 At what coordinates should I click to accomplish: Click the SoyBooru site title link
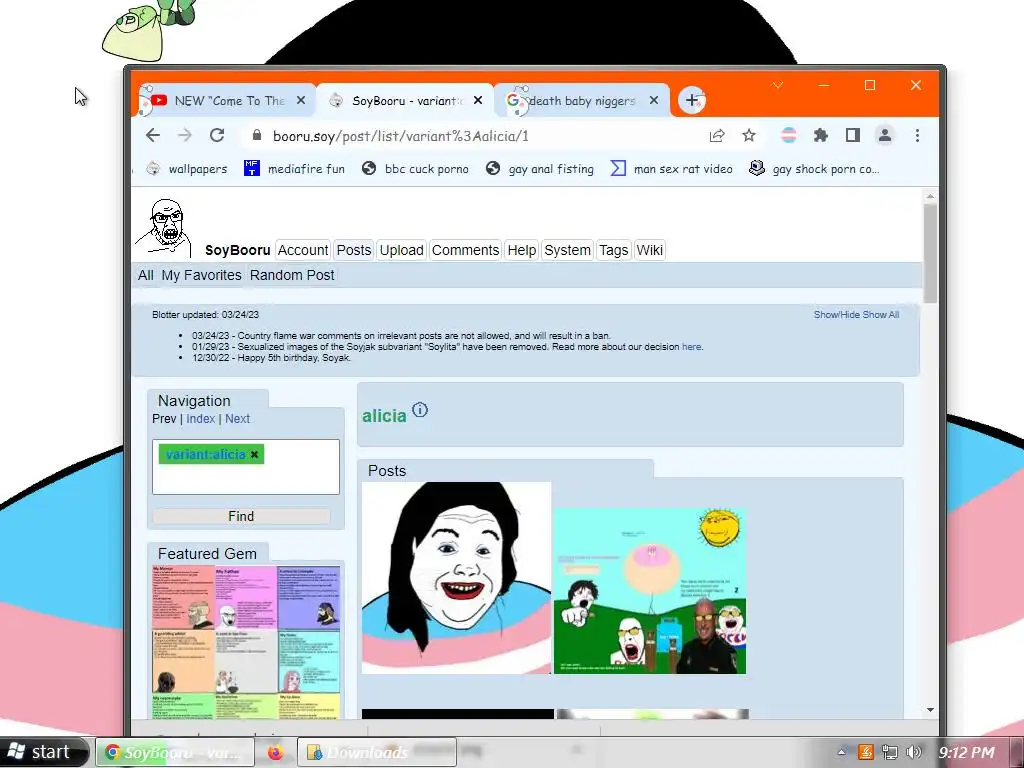tap(237, 250)
